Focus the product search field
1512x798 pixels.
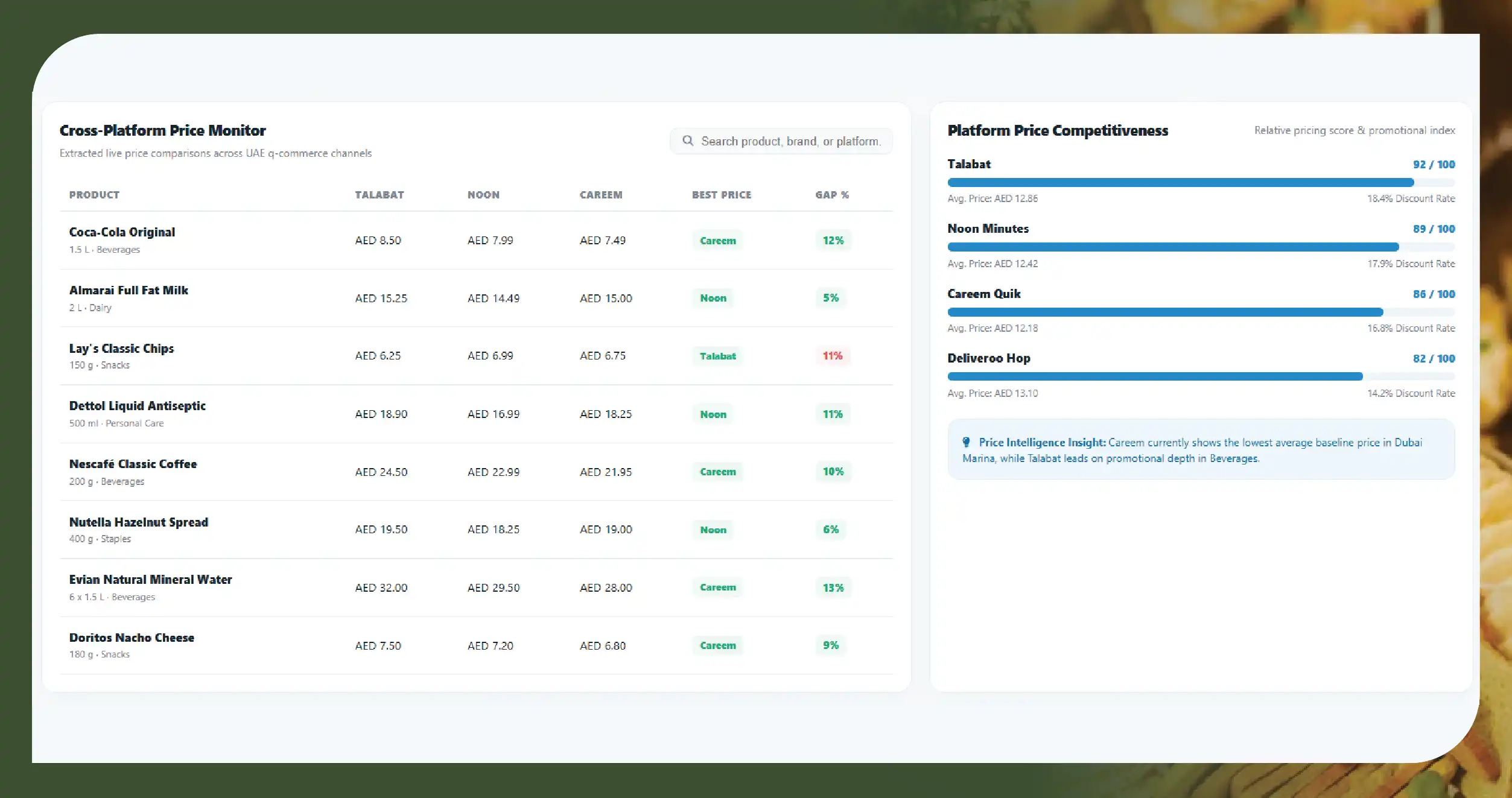tap(781, 141)
